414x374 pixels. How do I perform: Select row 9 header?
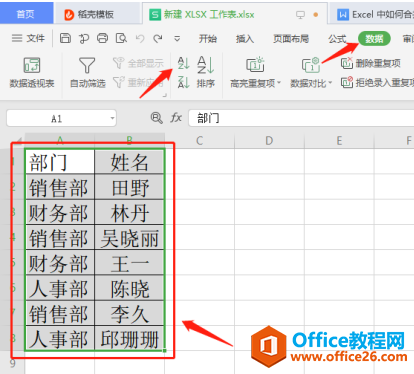12,363
